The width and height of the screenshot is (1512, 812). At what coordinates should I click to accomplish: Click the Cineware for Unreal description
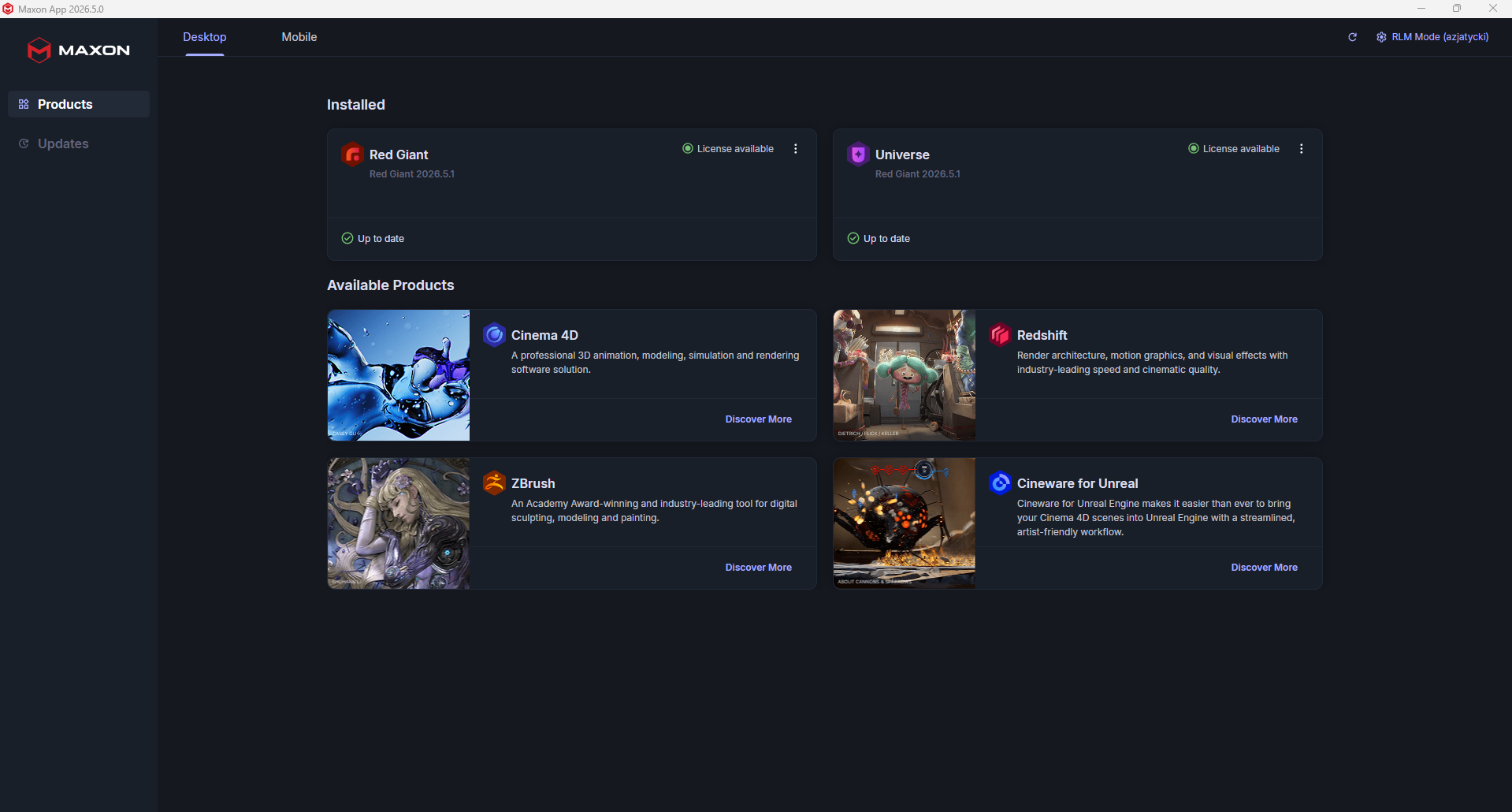coord(1156,518)
